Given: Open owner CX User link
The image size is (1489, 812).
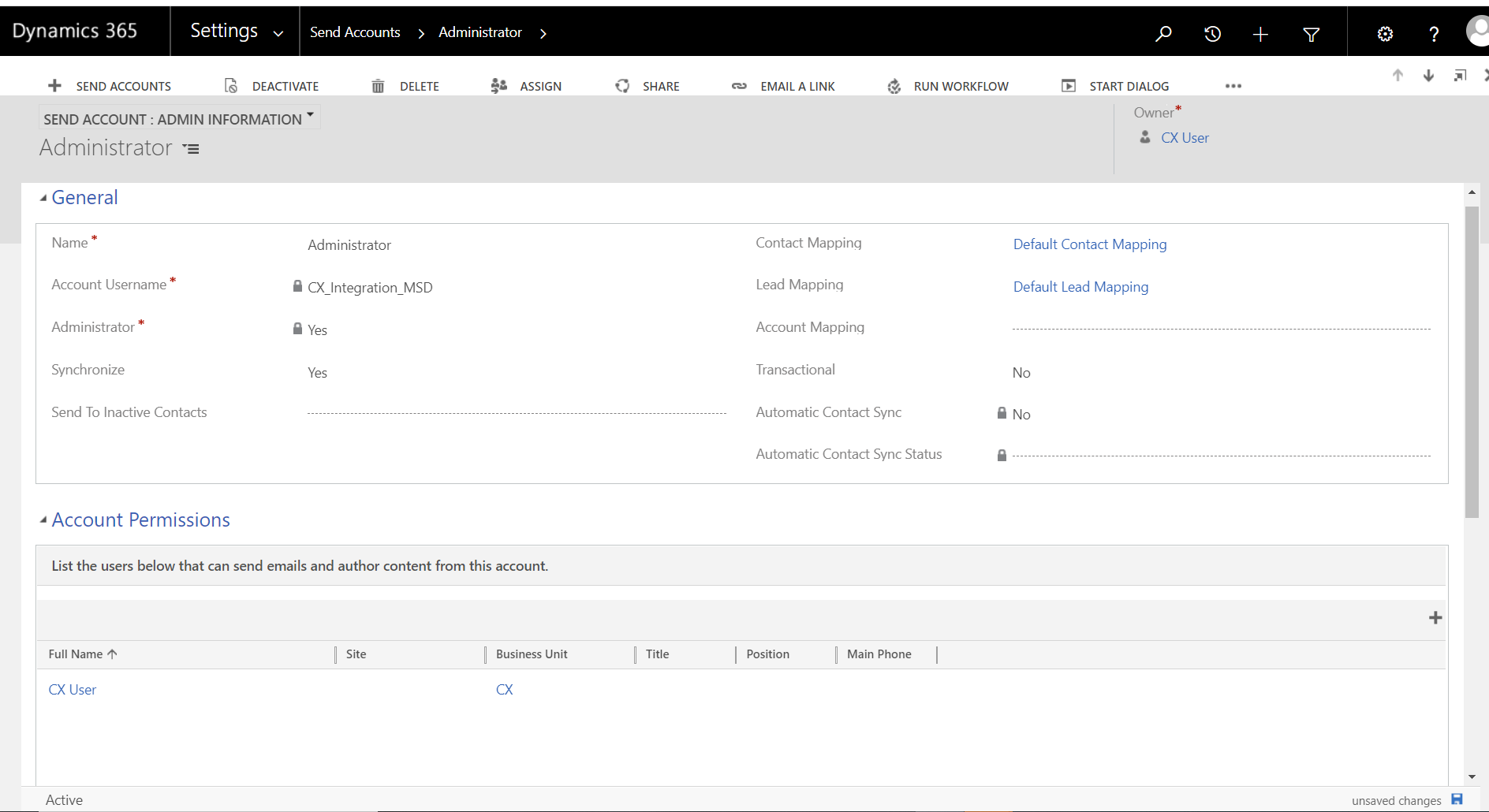Looking at the screenshot, I should pyautogui.click(x=1185, y=138).
